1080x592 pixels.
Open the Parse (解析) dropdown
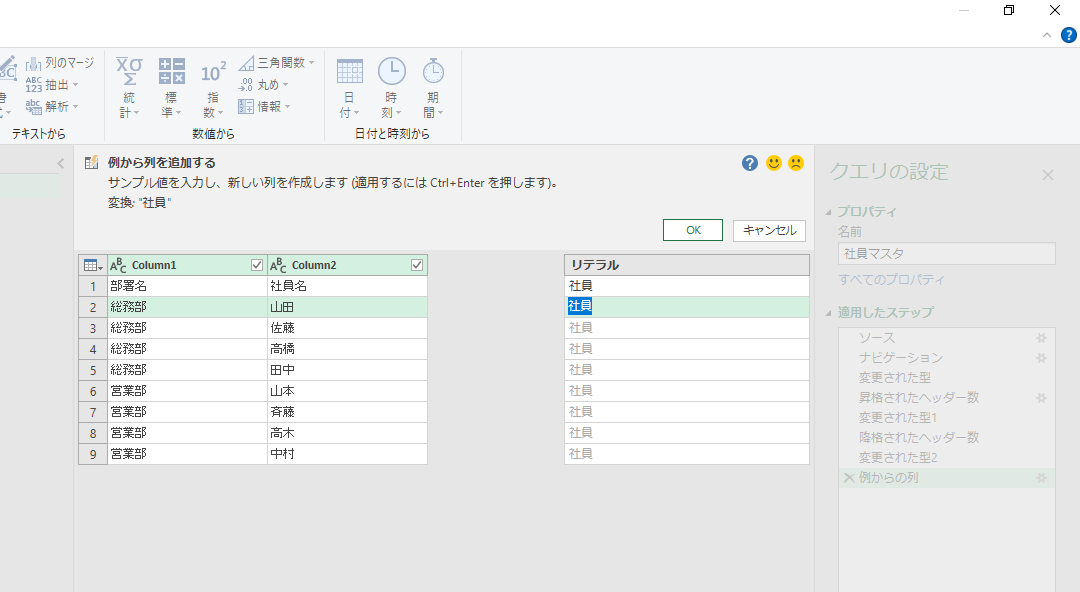pyautogui.click(x=52, y=107)
